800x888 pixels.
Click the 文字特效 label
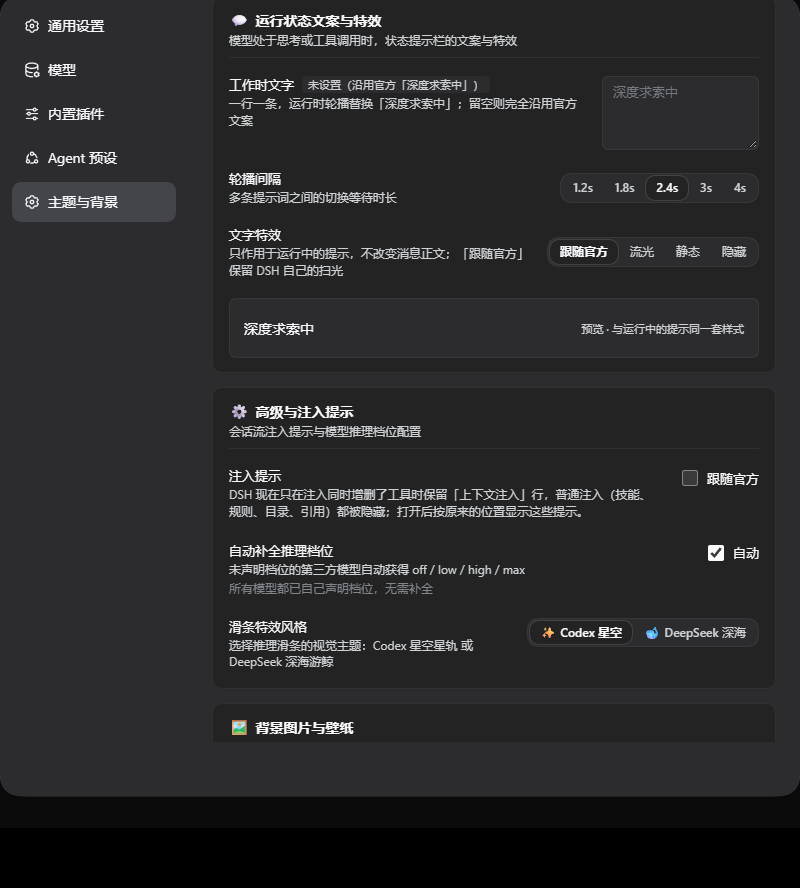[255, 235]
